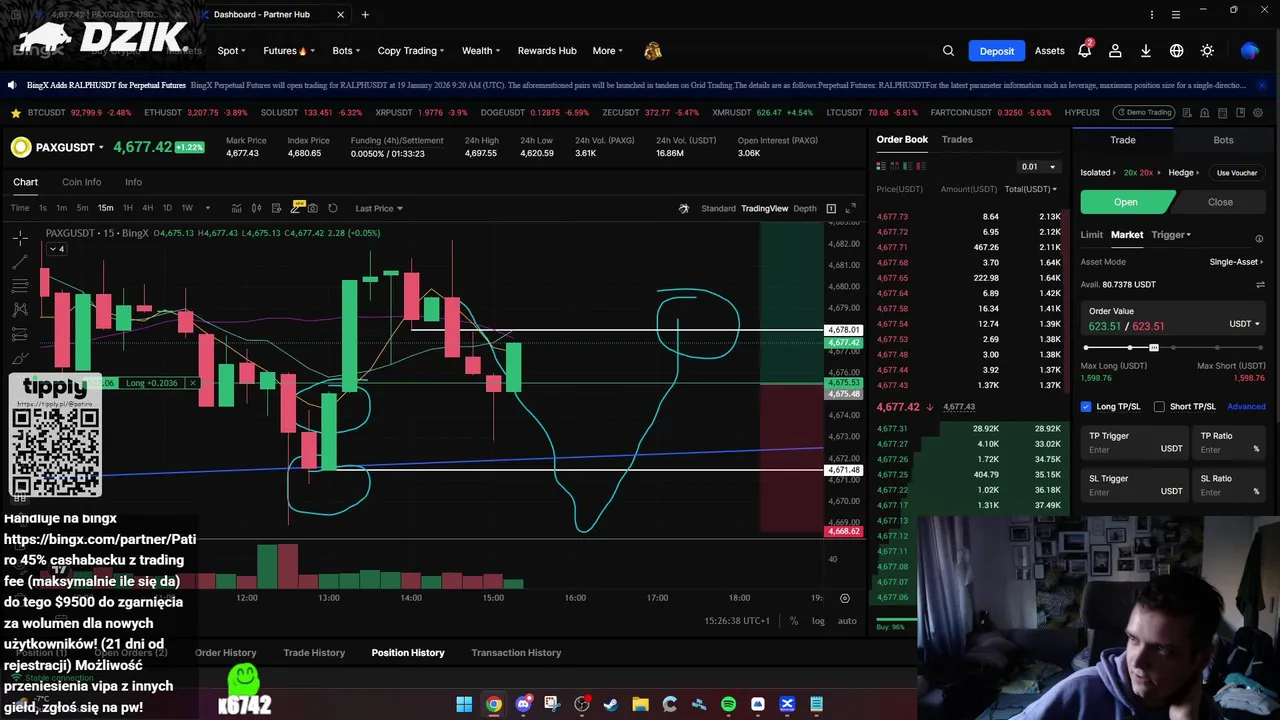Open the Single-Asset mode selector
Viewport: 1280px width, 720px height.
1236,262
